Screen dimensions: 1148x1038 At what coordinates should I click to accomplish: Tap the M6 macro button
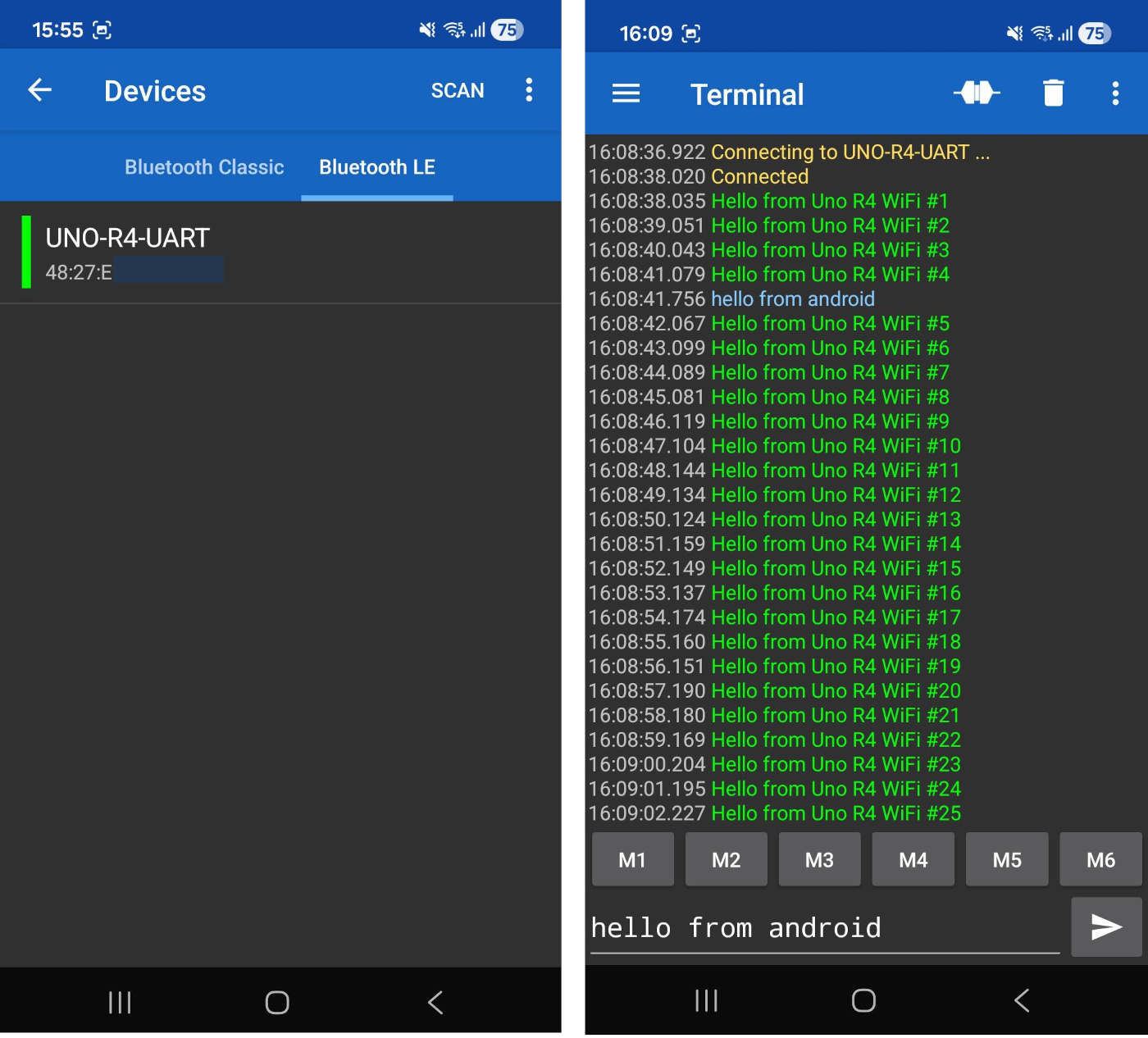click(x=1100, y=860)
